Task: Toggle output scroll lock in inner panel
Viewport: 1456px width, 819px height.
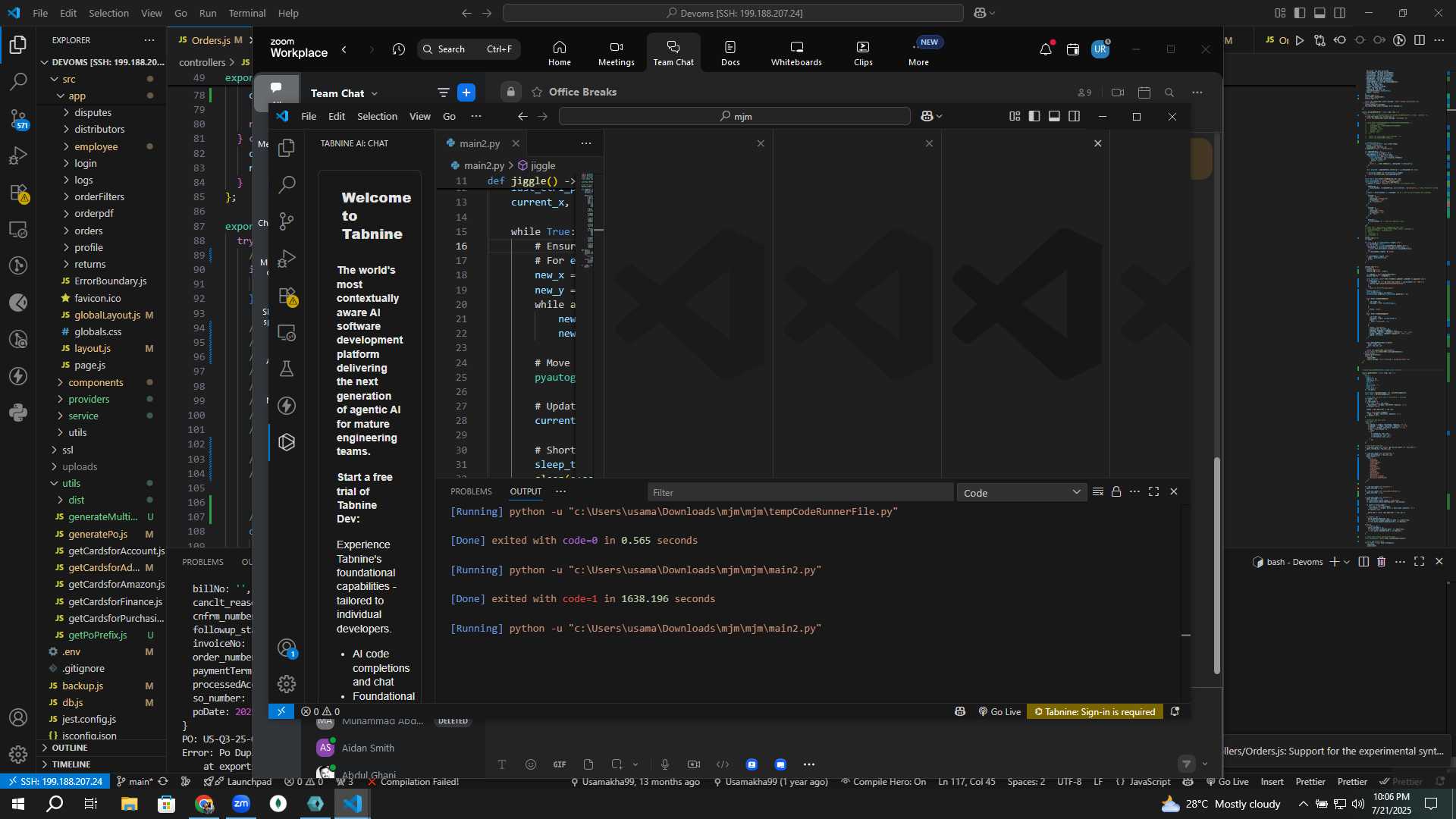Action: pos(1116,492)
